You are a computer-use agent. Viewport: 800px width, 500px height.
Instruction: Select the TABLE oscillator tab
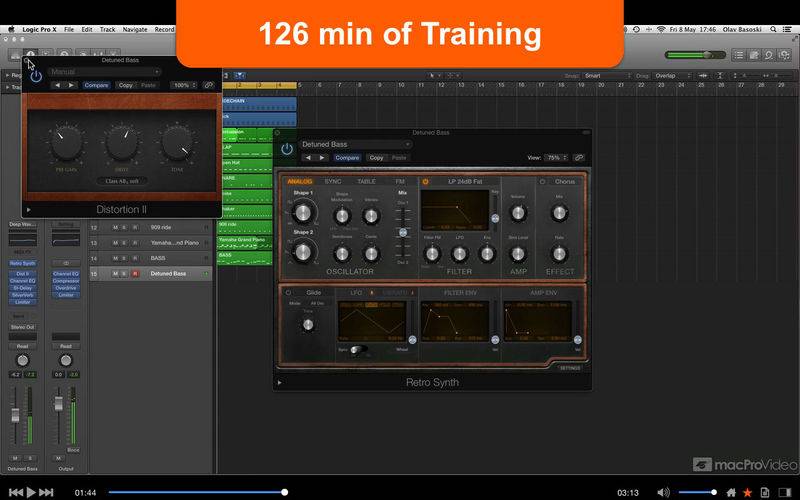(366, 182)
